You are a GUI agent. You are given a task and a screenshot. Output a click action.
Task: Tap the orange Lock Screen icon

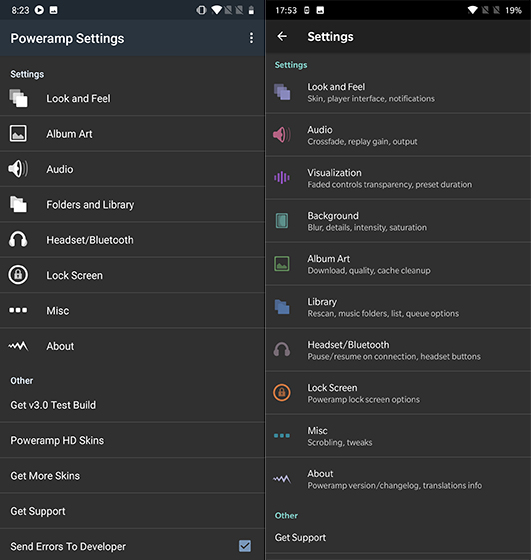pyautogui.click(x=282, y=392)
